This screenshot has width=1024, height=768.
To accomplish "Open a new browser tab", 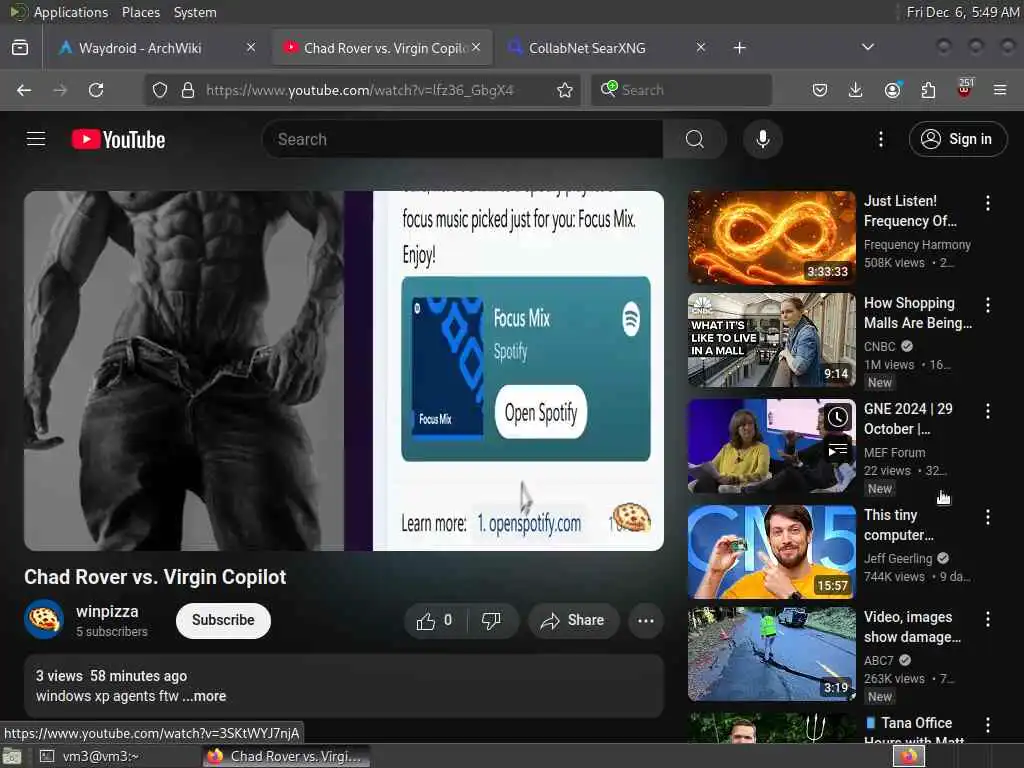I will point(739,48).
